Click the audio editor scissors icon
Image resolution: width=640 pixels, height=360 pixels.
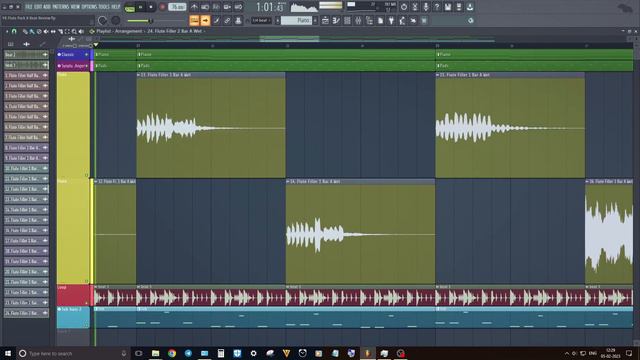coord(415,7)
